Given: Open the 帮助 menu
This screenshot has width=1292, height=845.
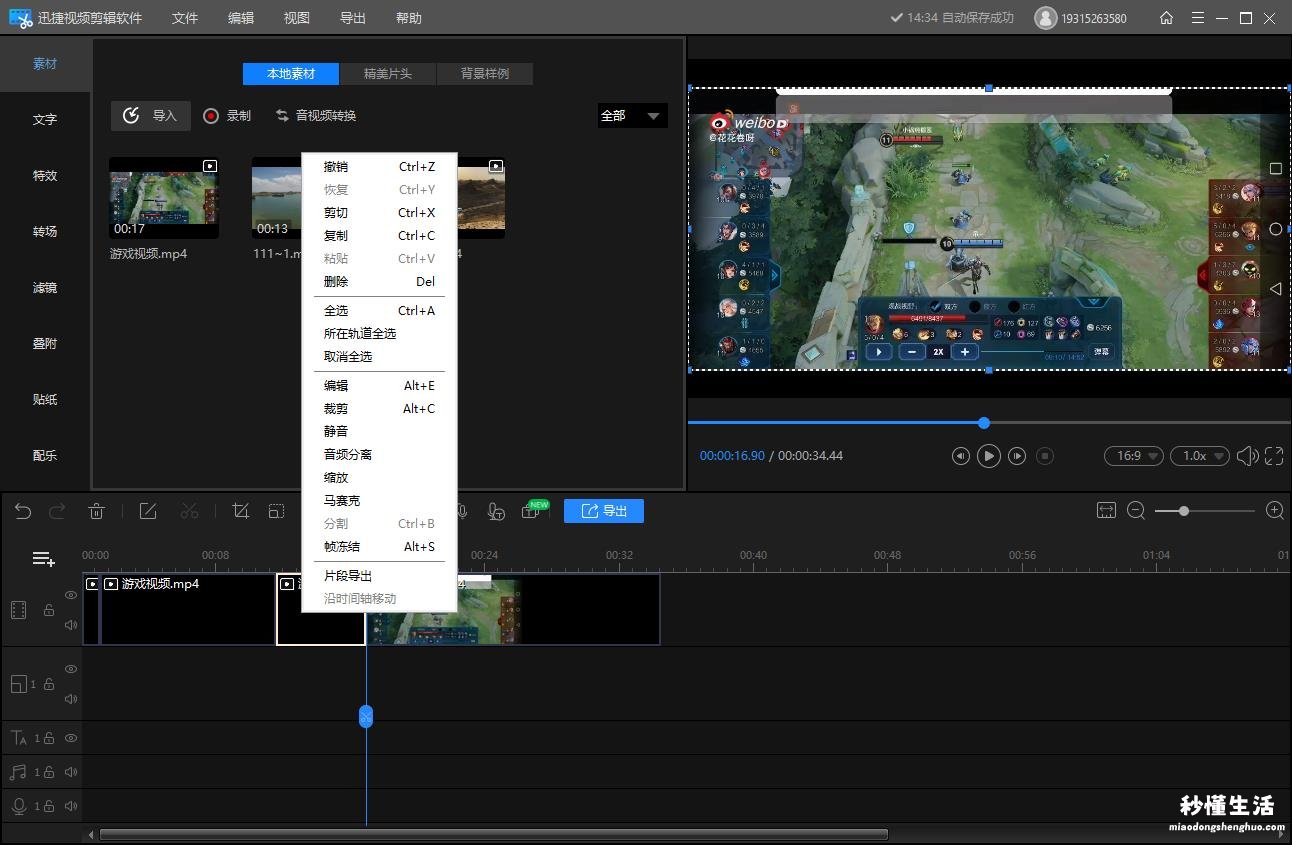Looking at the screenshot, I should 409,18.
